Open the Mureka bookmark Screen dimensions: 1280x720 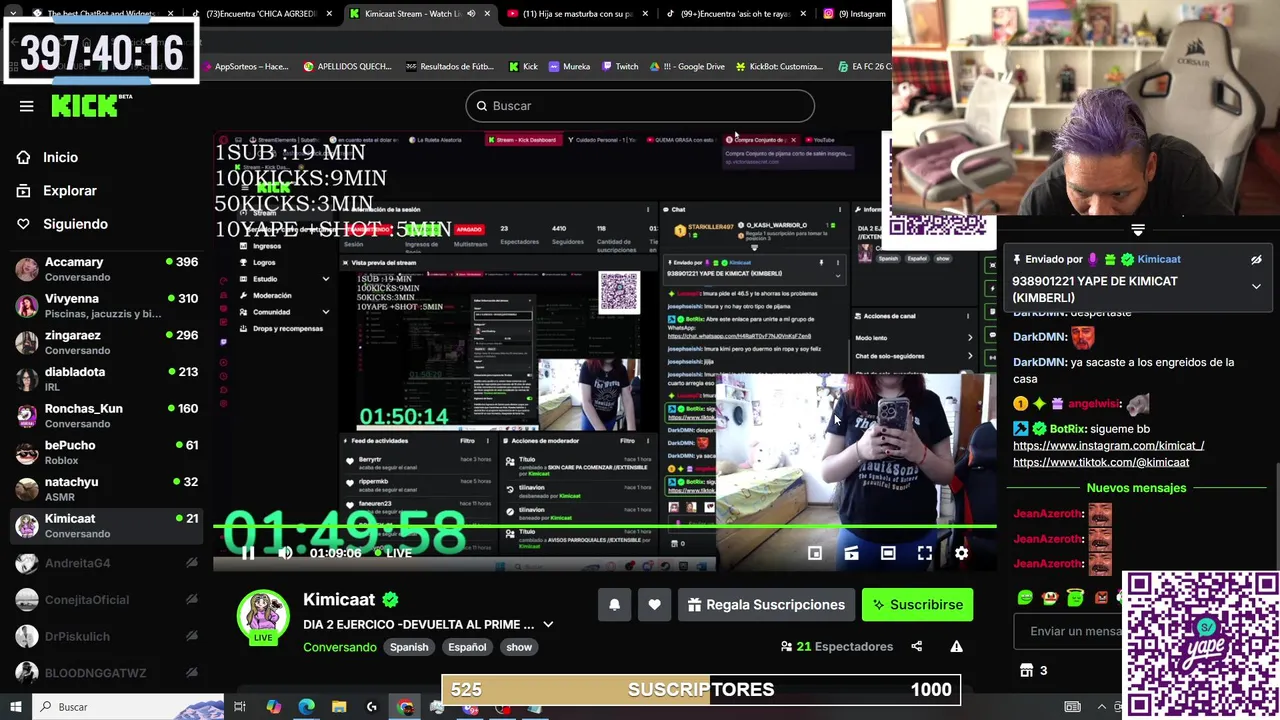point(569,67)
